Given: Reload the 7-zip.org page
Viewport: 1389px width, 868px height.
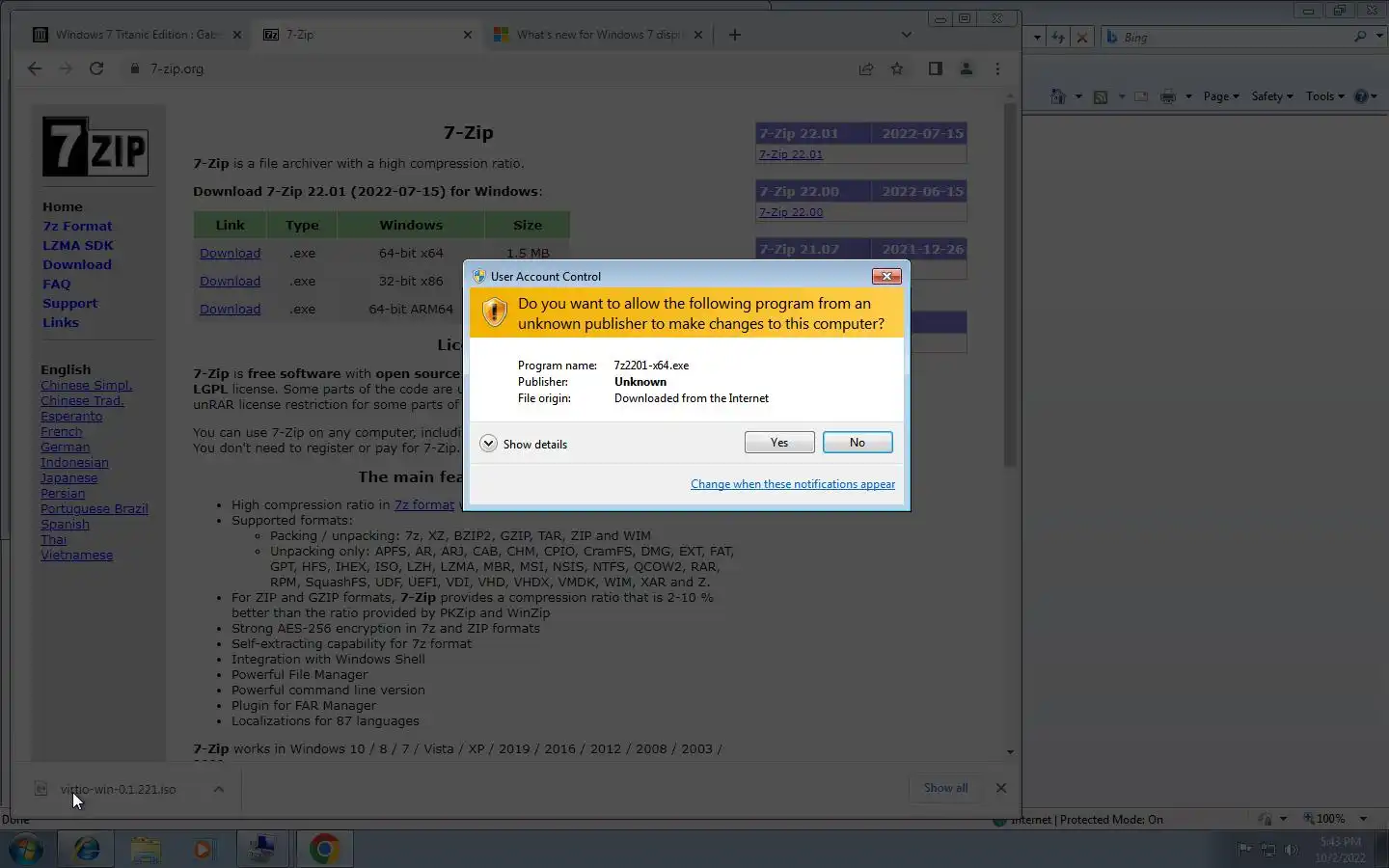Looking at the screenshot, I should pos(96,68).
